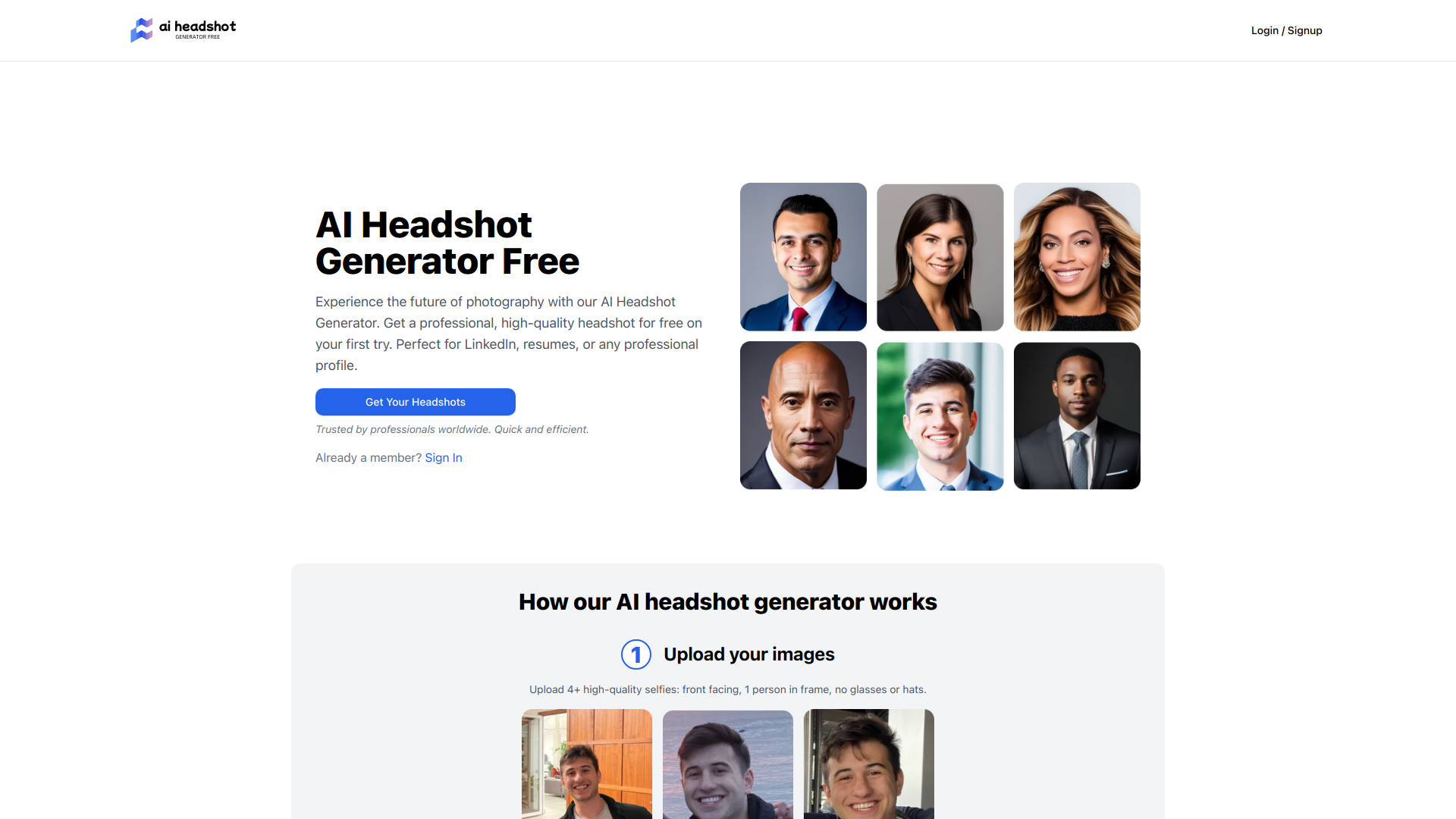Click the Sign In link
The height and width of the screenshot is (819, 1456).
click(x=442, y=457)
